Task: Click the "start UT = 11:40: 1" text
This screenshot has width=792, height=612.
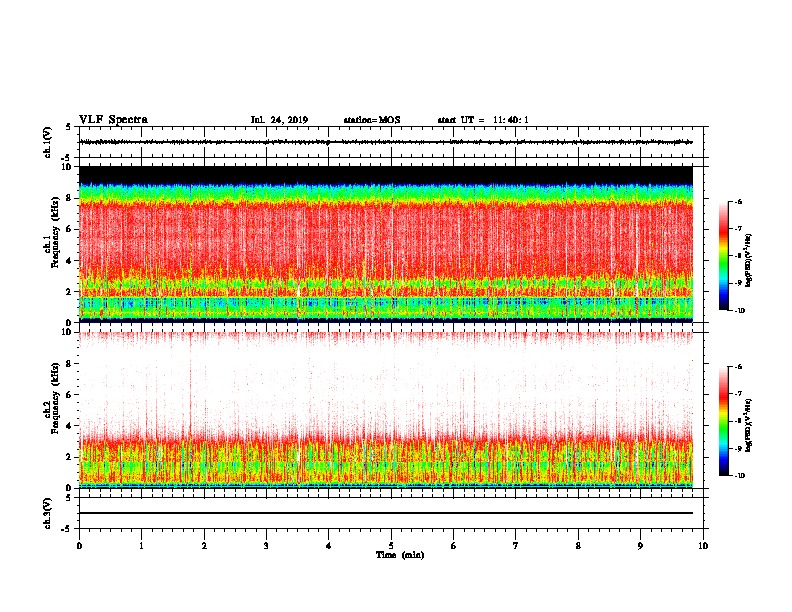Action: click(x=483, y=120)
